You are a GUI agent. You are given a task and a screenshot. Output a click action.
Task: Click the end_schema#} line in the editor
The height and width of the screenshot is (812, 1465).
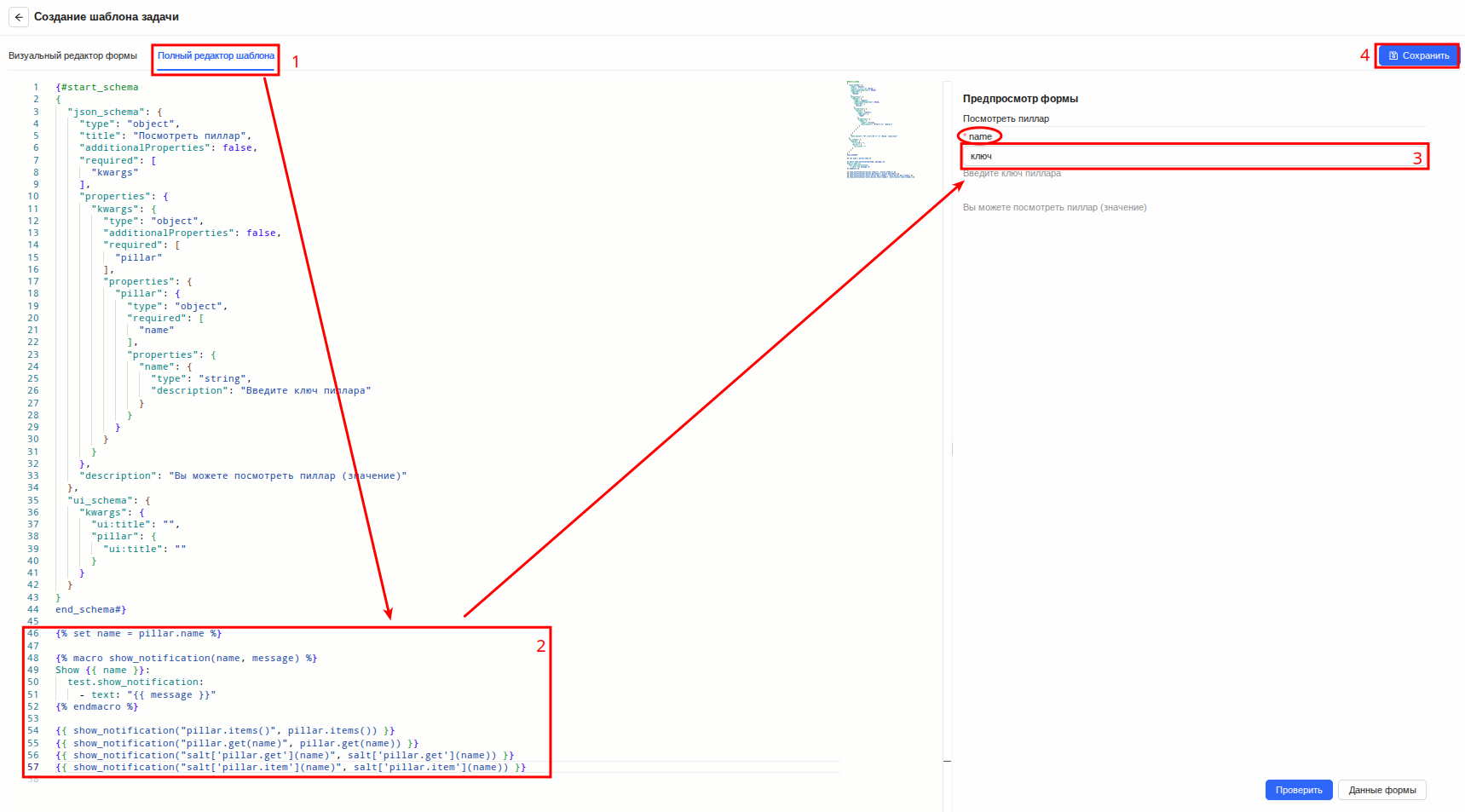click(x=91, y=609)
